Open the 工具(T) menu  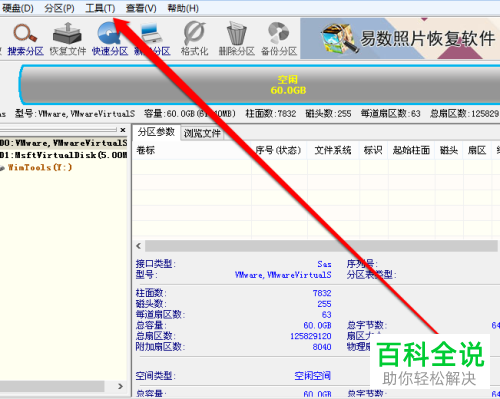100,8
